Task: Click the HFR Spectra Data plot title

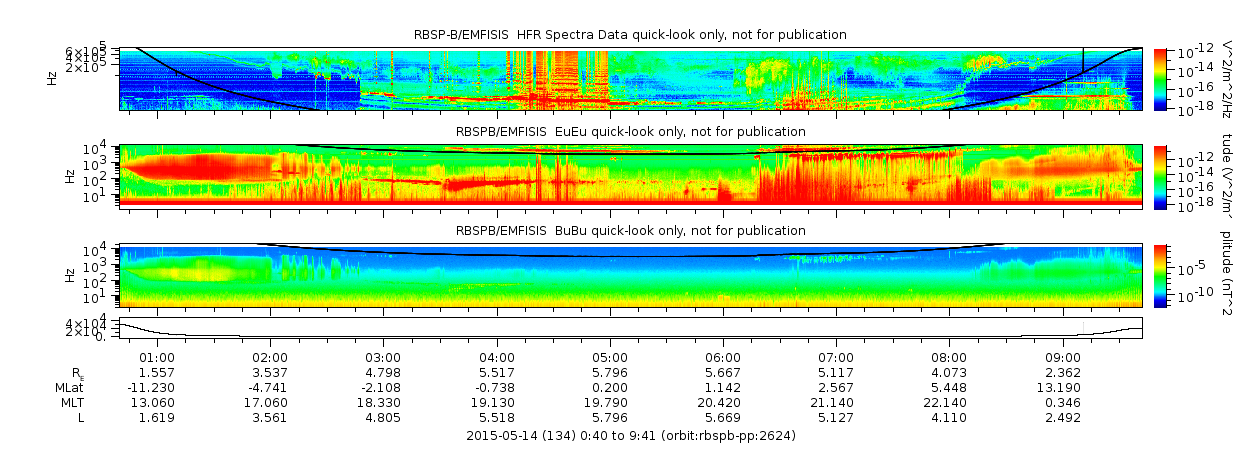Action: pyautogui.click(x=630, y=35)
